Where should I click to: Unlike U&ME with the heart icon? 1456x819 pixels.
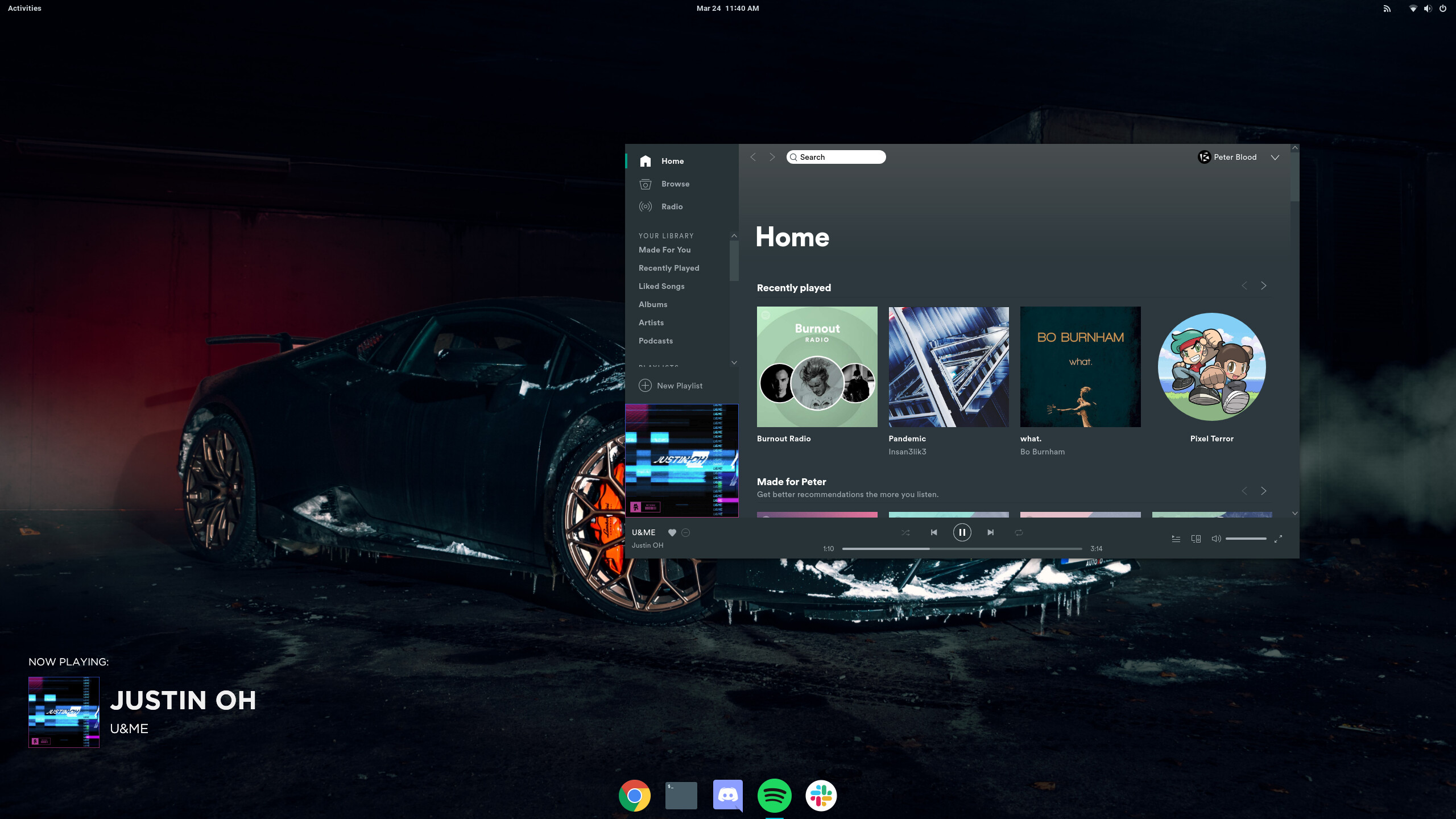tap(672, 532)
